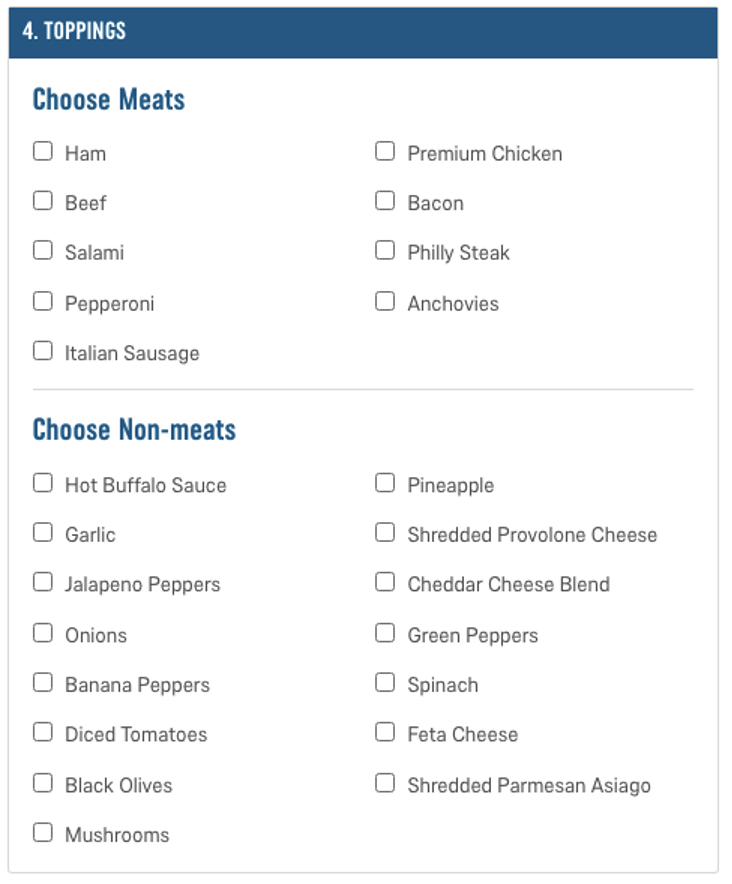Add Hot Buffalo Sauce topping

coord(43,484)
